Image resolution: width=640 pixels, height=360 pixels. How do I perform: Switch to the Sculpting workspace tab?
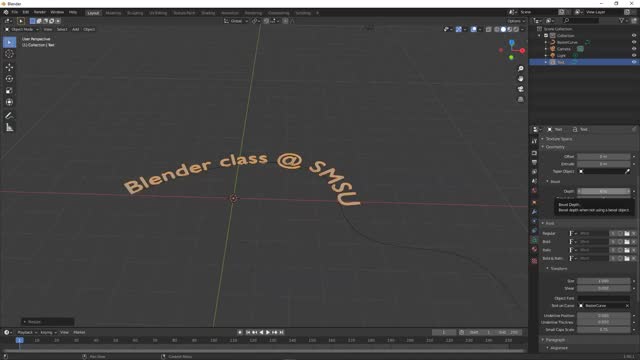[x=135, y=13]
